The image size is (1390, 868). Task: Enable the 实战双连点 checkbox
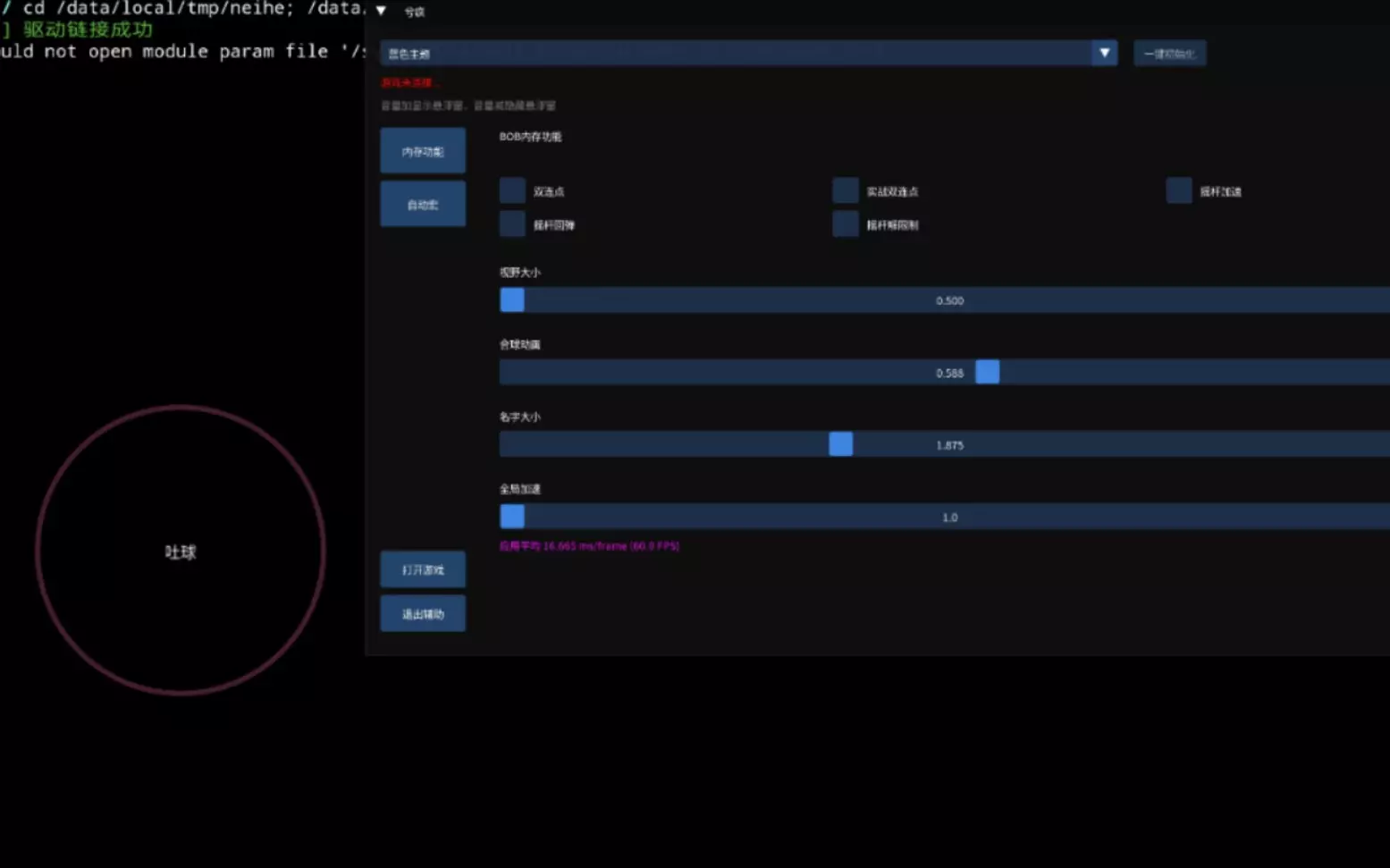tap(845, 190)
